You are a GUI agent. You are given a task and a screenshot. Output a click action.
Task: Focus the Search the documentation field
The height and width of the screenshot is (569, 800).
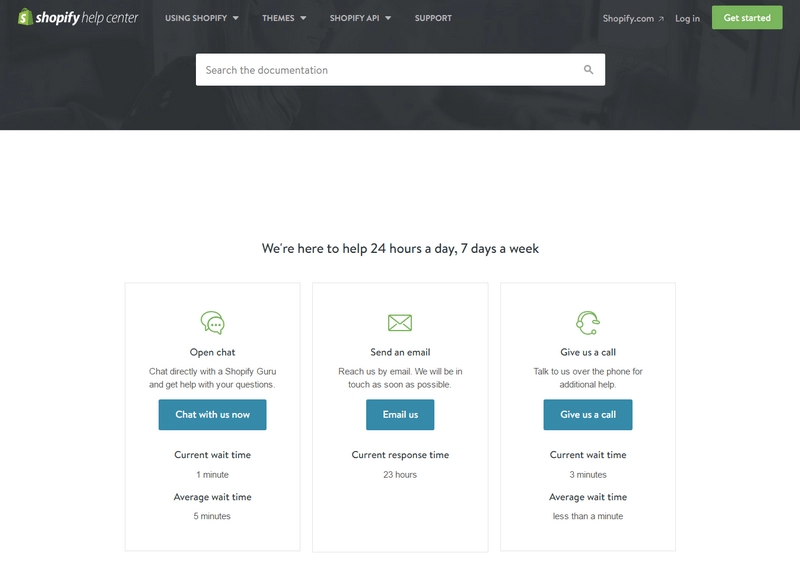[401, 69]
